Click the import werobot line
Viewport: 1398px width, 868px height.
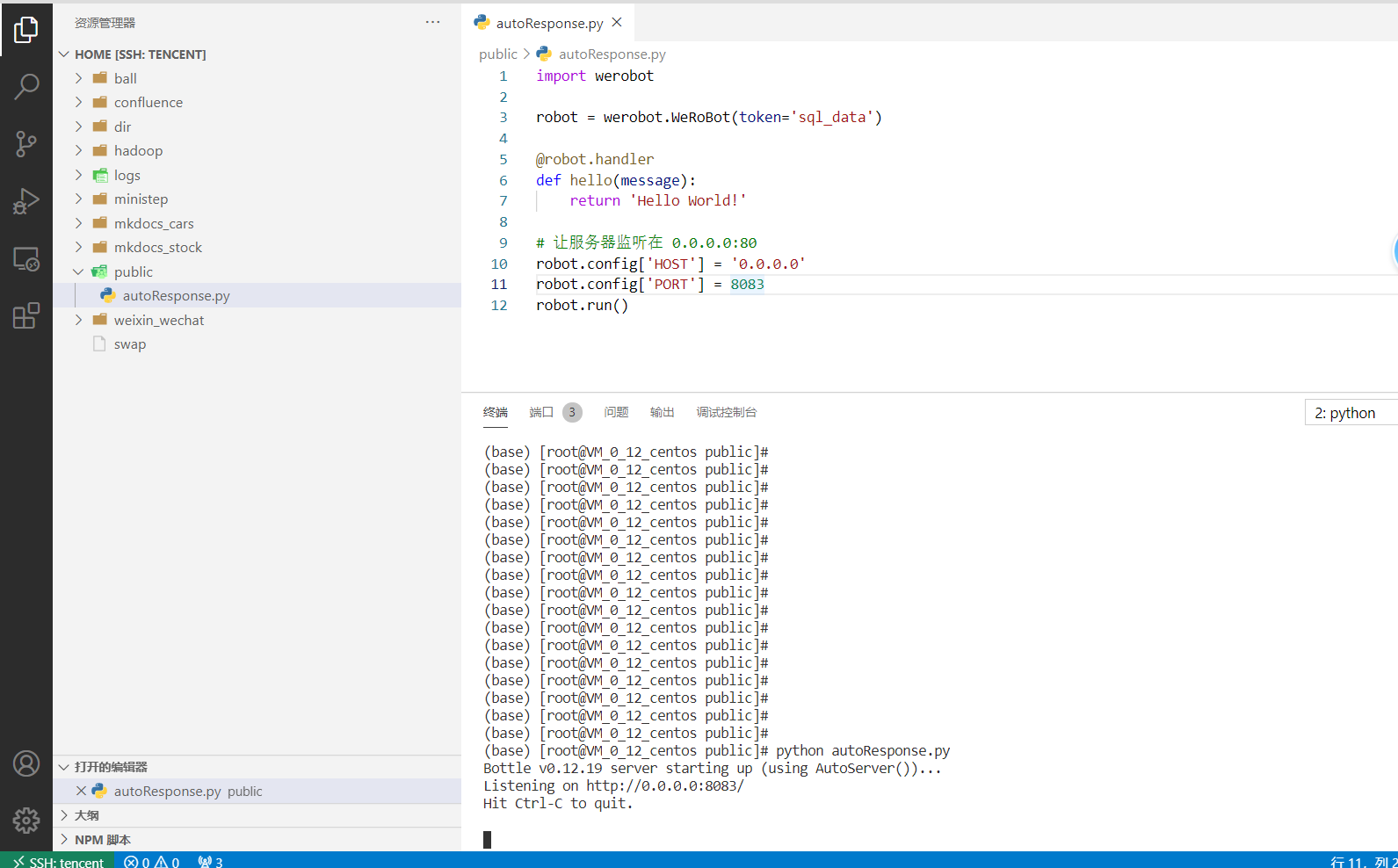[x=595, y=76]
